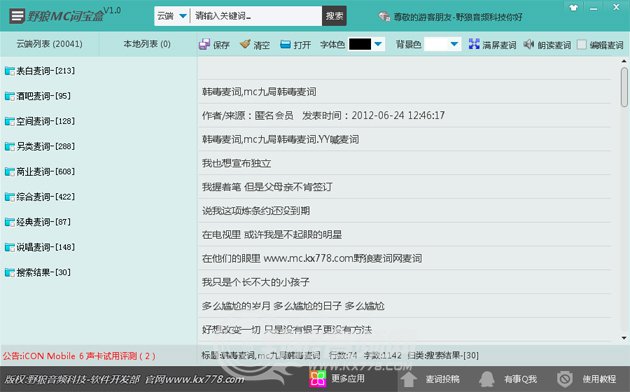
Task: Click the black 字体色 color swatch
Action: click(360, 44)
